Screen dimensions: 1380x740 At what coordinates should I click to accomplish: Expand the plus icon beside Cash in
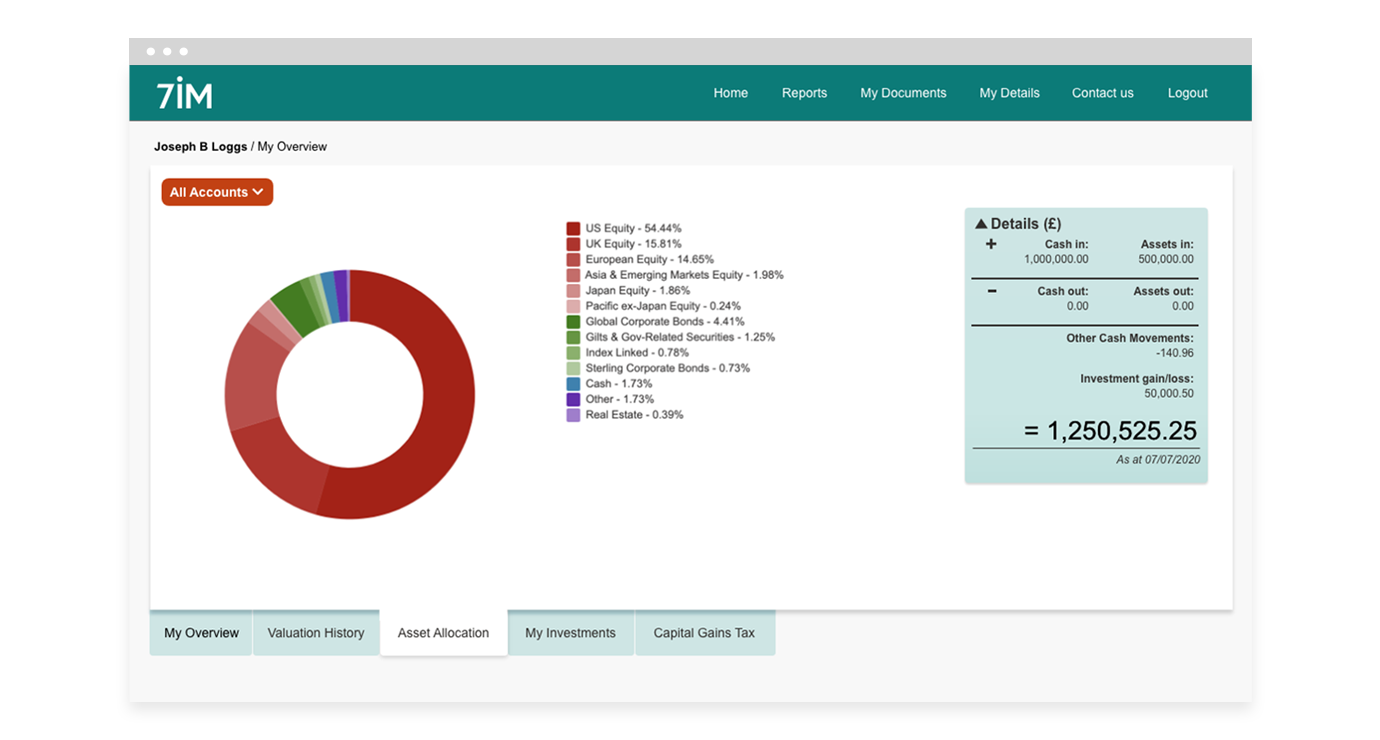tap(991, 244)
